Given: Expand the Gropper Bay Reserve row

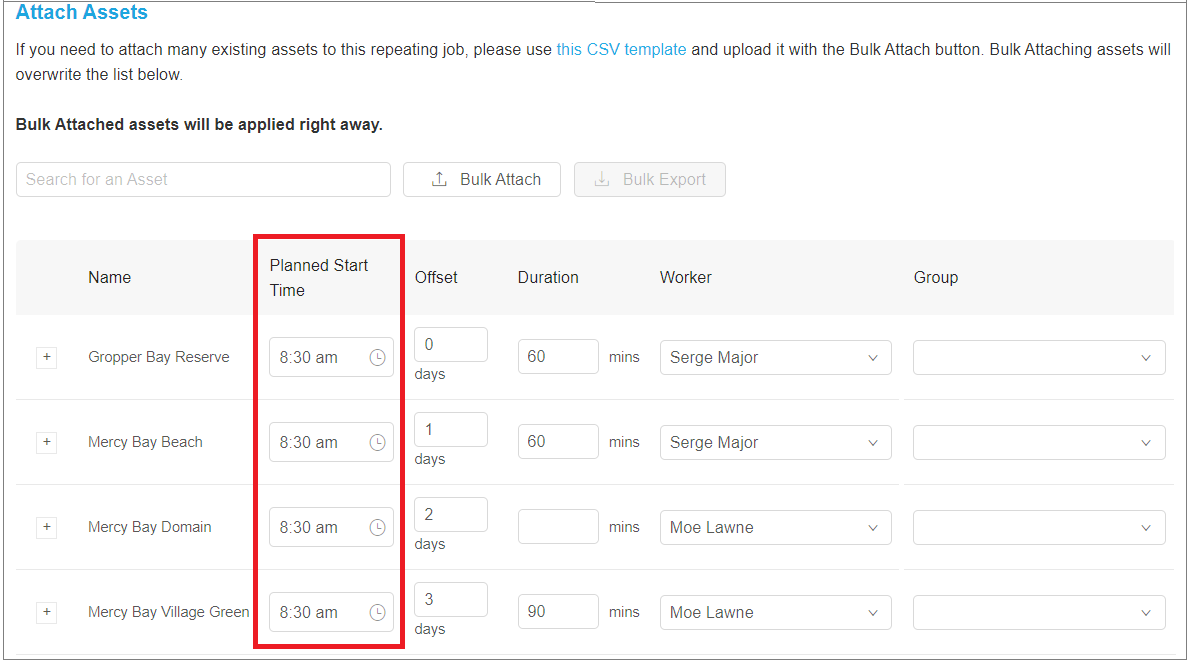Looking at the screenshot, I should tap(47, 357).
